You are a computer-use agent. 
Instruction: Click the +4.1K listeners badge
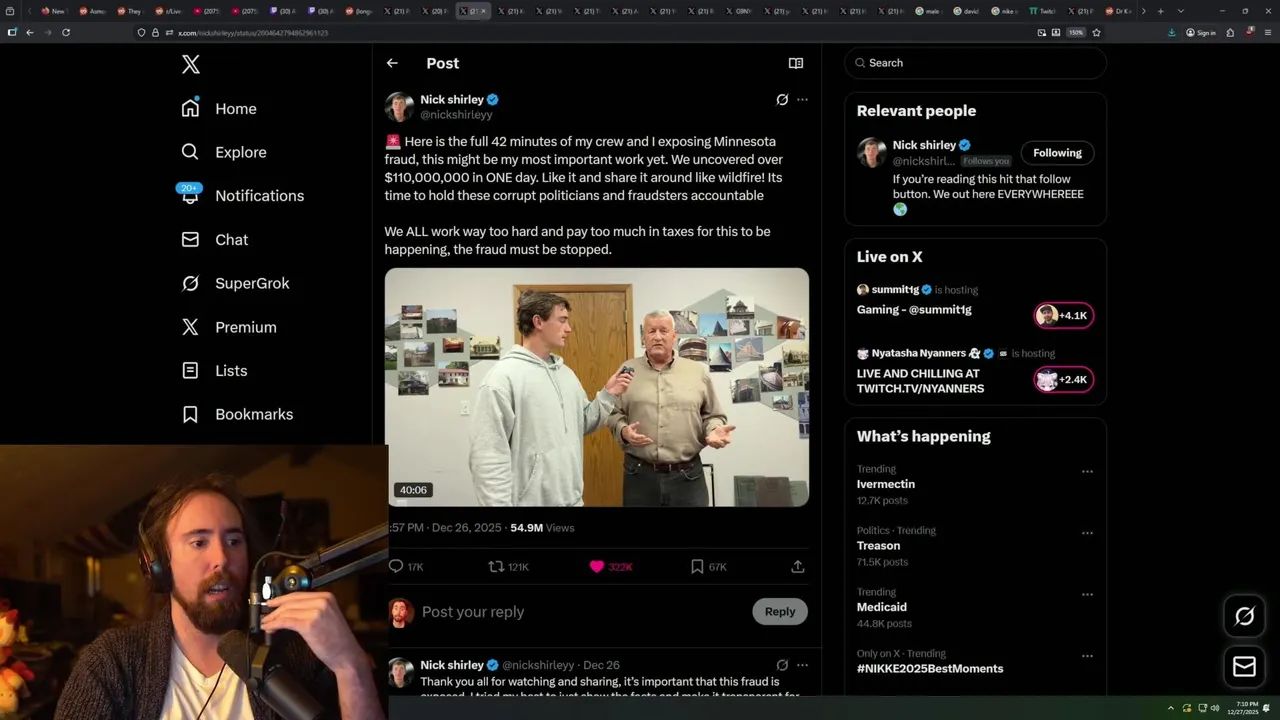click(1064, 316)
